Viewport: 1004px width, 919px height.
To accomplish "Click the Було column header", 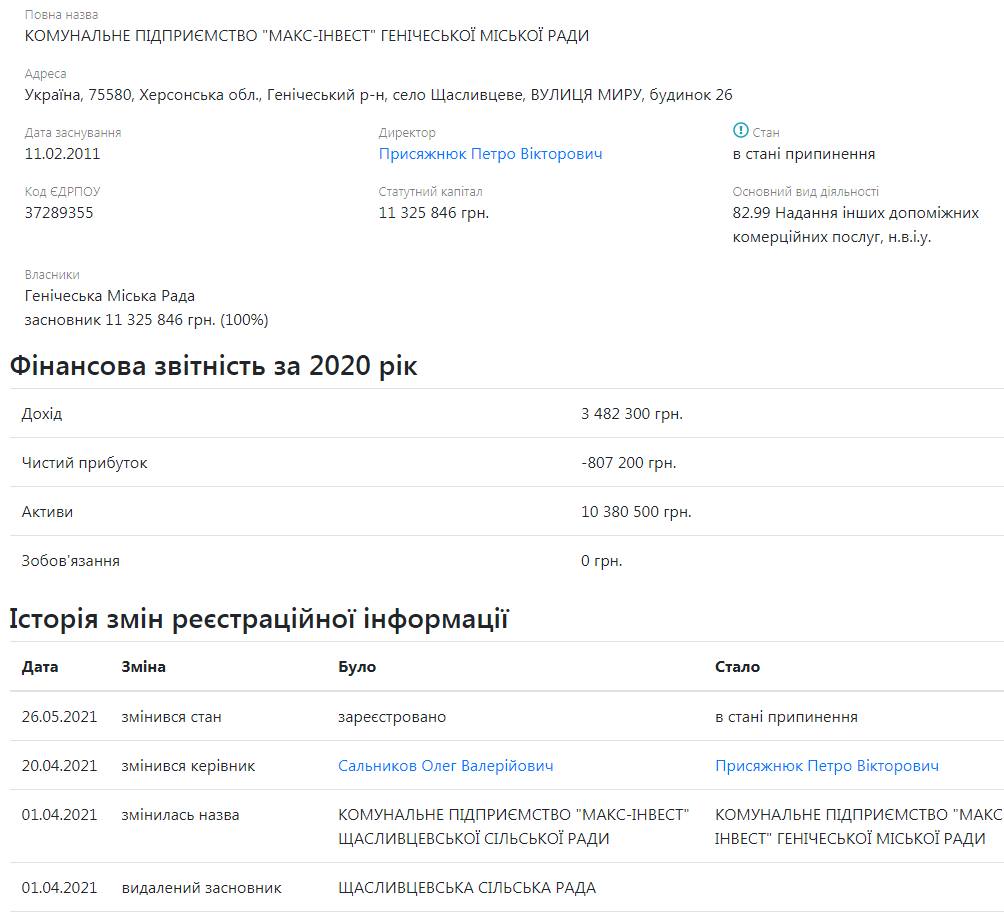I will click(x=357, y=667).
